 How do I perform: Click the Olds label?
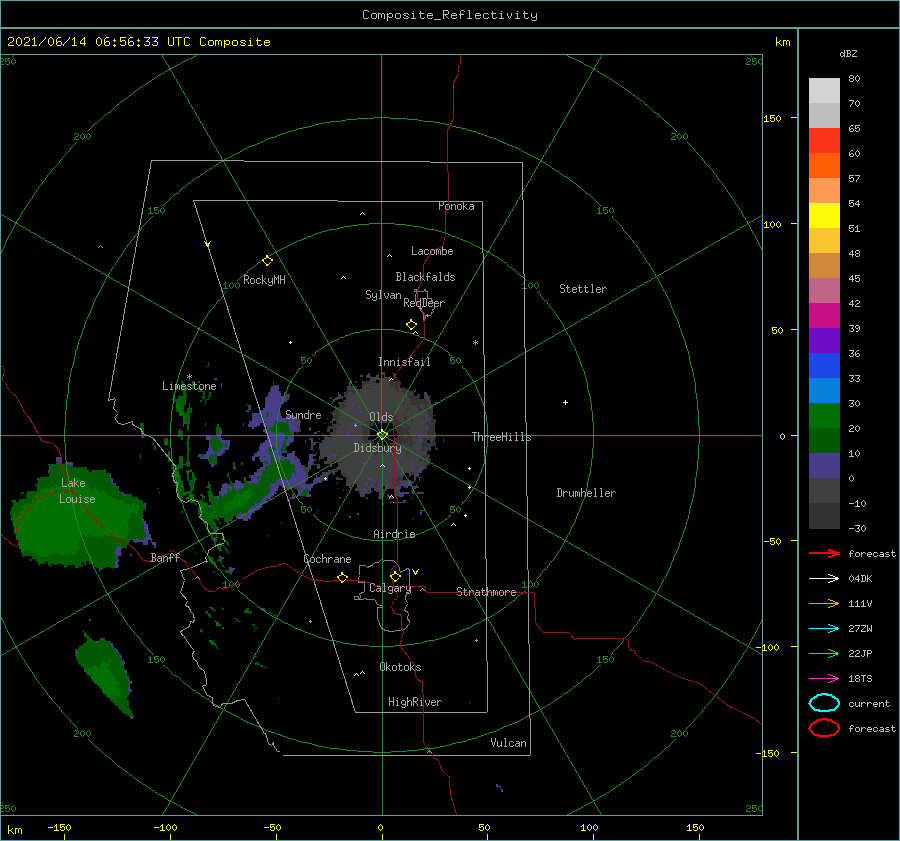[381, 417]
